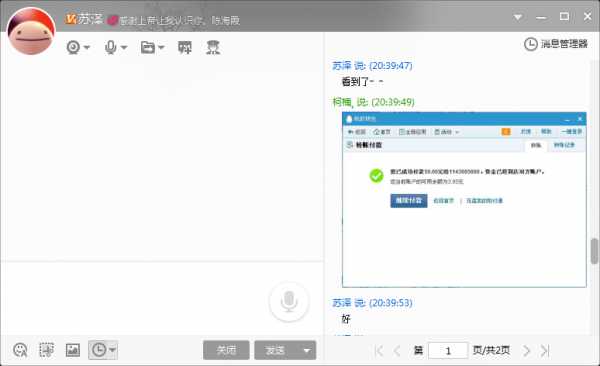
Task: Select the message text 好
Action: pyautogui.click(x=346, y=319)
